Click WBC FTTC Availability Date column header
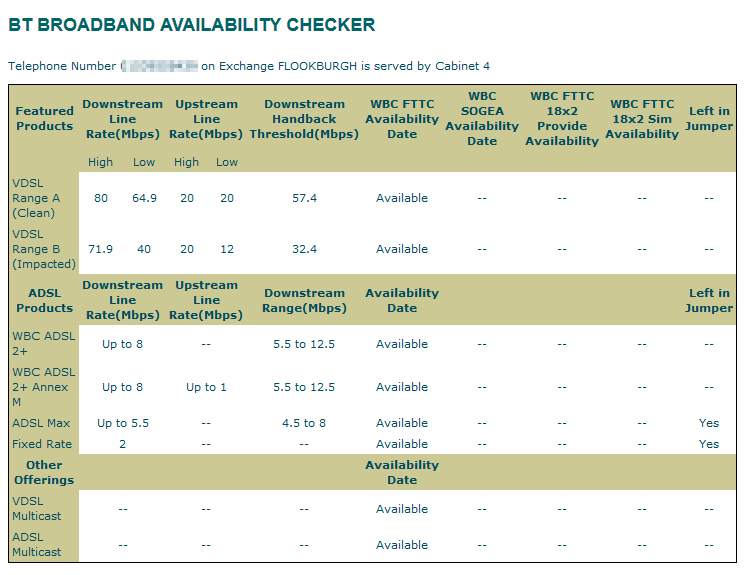The image size is (750, 575). [x=402, y=119]
